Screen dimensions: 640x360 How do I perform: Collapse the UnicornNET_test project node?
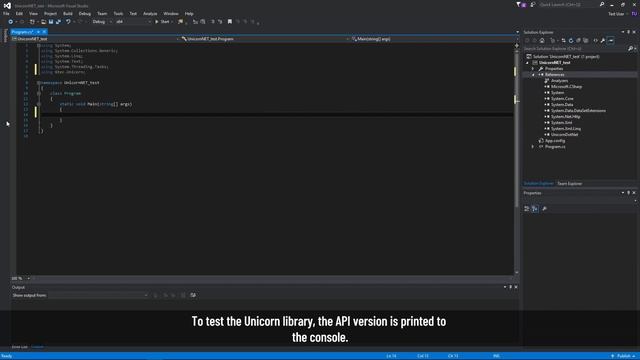[x=527, y=63]
